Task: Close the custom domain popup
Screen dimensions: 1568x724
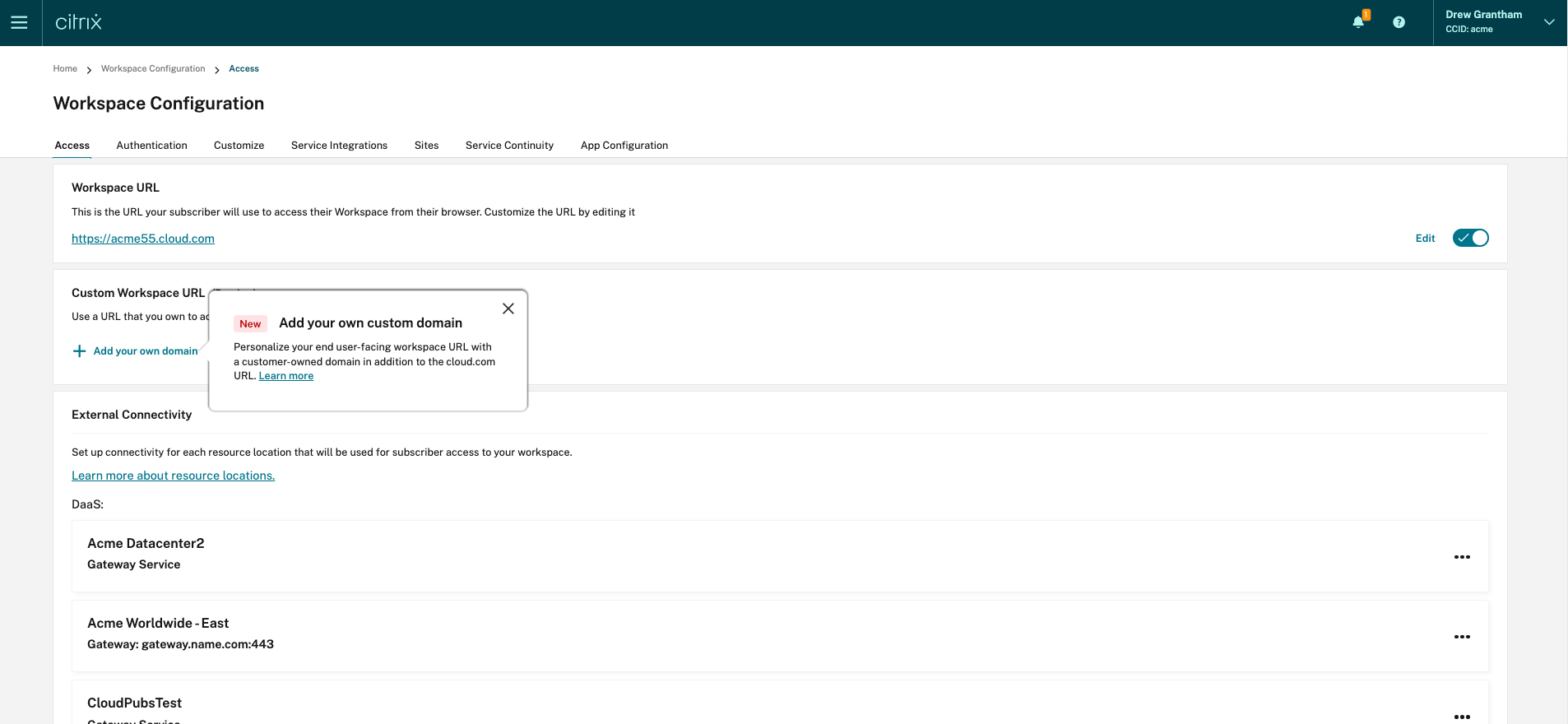Action: click(508, 309)
